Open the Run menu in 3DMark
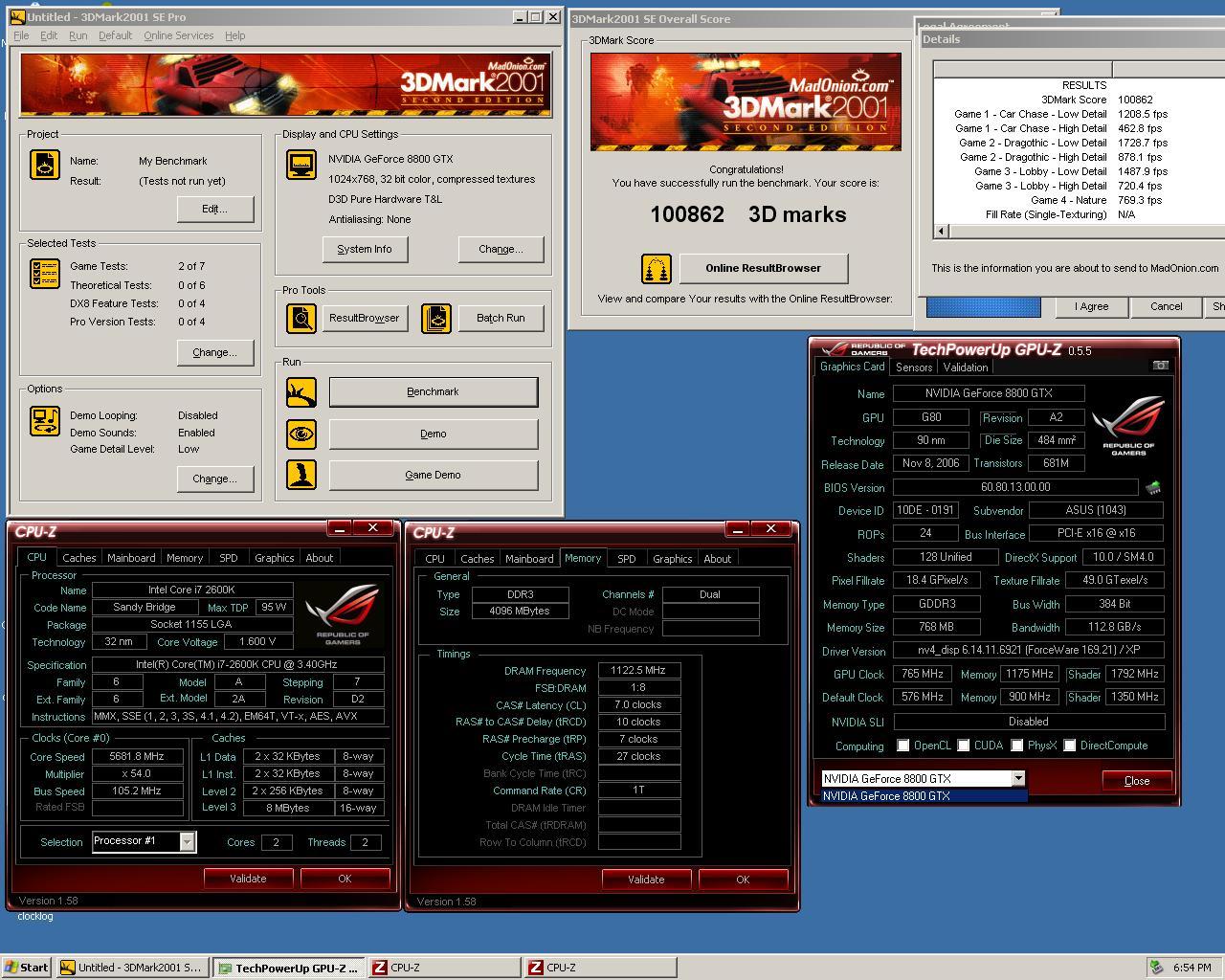The width and height of the screenshot is (1225, 980). click(78, 35)
